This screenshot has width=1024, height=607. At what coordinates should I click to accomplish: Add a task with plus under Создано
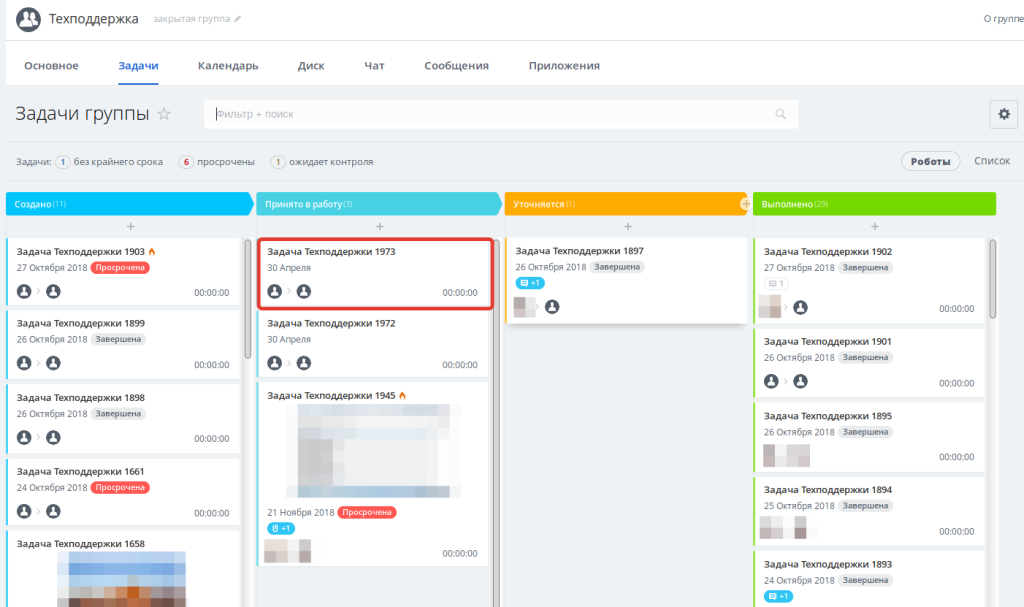pos(131,226)
